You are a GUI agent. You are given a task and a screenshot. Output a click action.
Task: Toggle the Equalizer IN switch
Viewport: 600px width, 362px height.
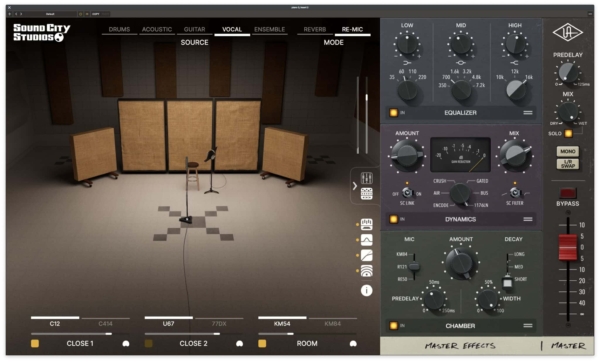tap(393, 113)
